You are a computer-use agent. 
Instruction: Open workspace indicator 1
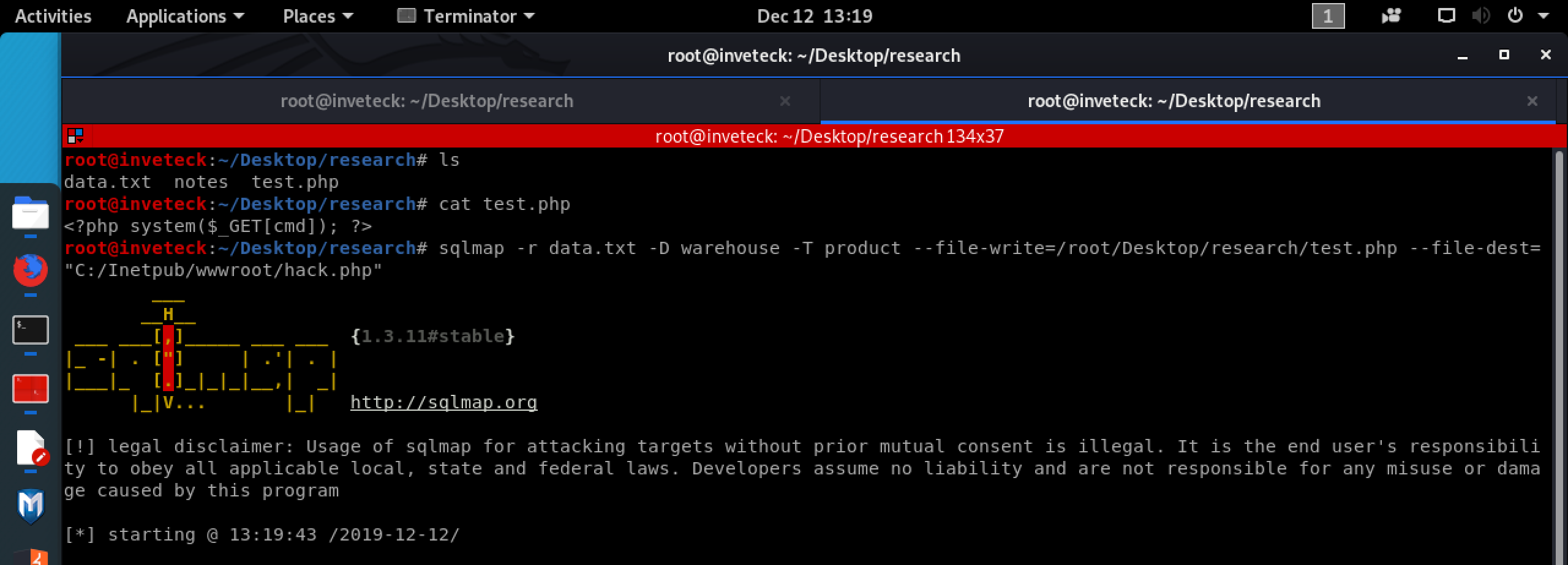1328,16
